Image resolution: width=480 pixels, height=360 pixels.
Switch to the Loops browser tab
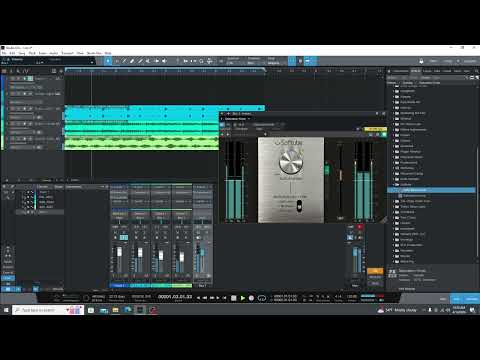(427, 71)
